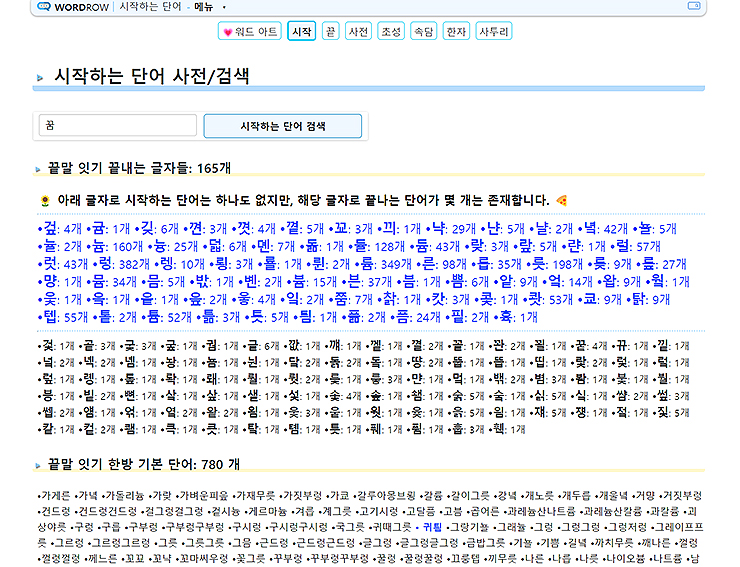Click the blue 쭘: 7개 link
This screenshot has width=740, height=567.
coord(353,300)
